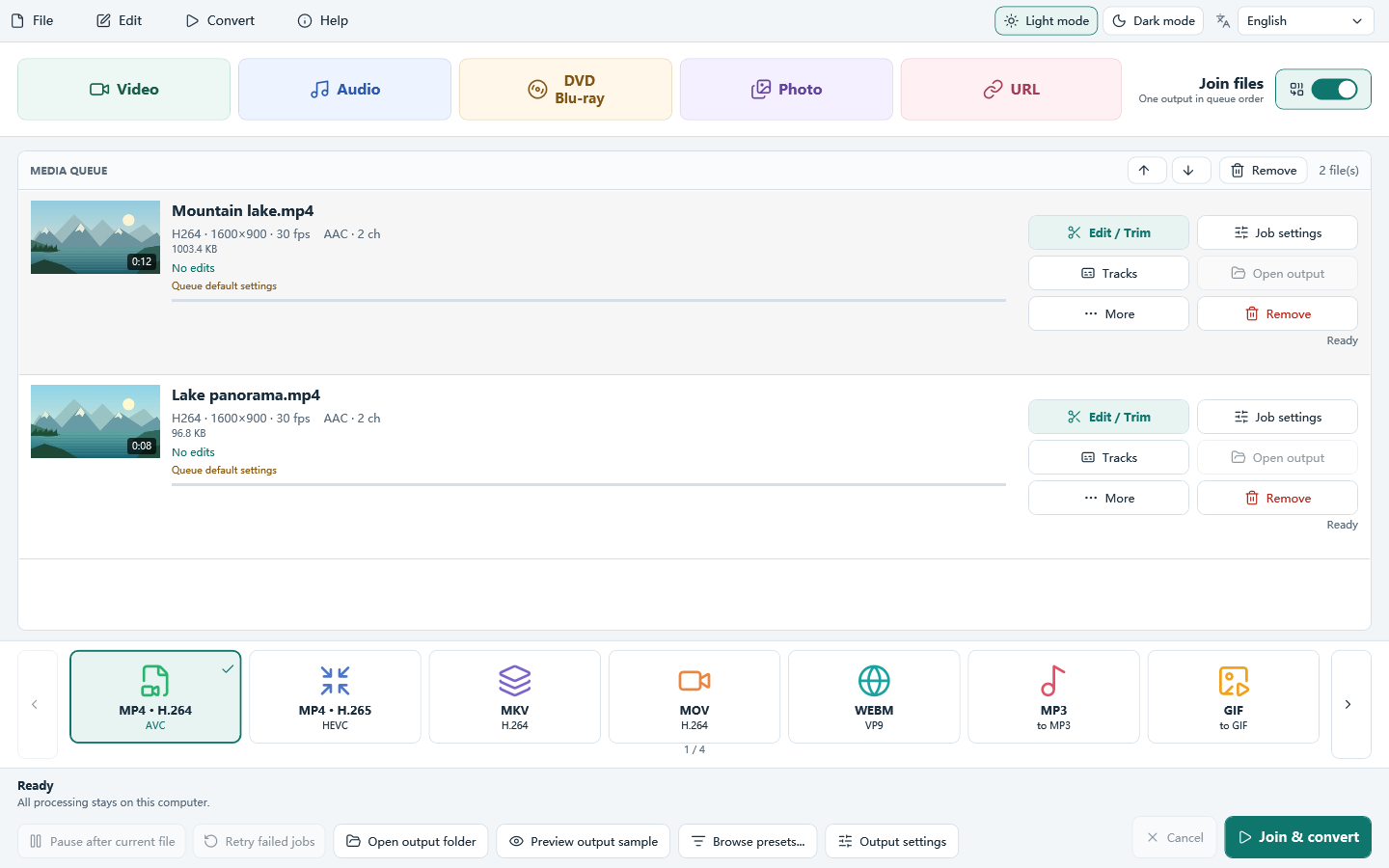Choose the MP4 H.265 HEVC preset icon
The width and height of the screenshot is (1389, 868).
335,681
